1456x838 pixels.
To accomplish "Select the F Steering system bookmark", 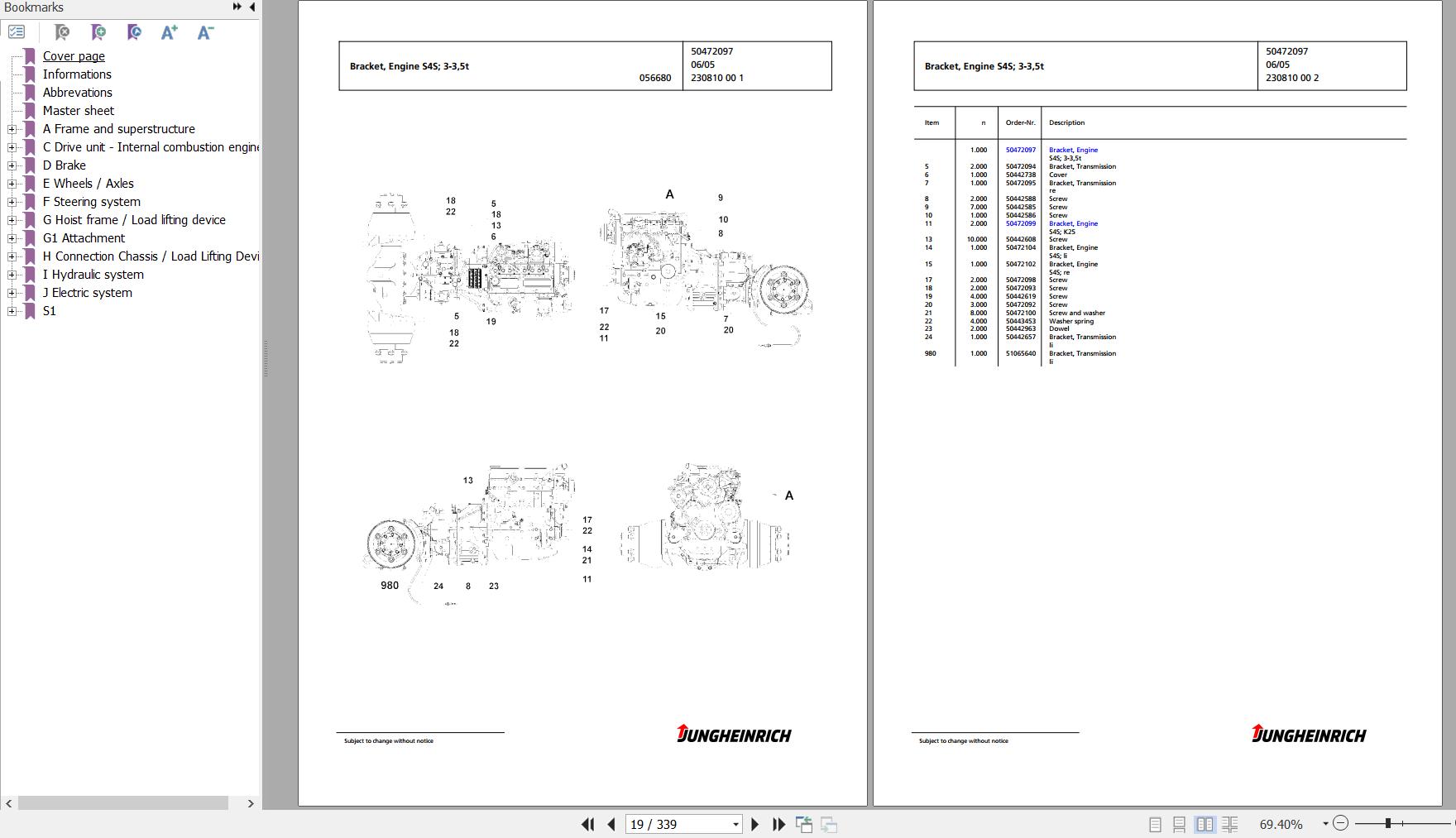I will (92, 202).
